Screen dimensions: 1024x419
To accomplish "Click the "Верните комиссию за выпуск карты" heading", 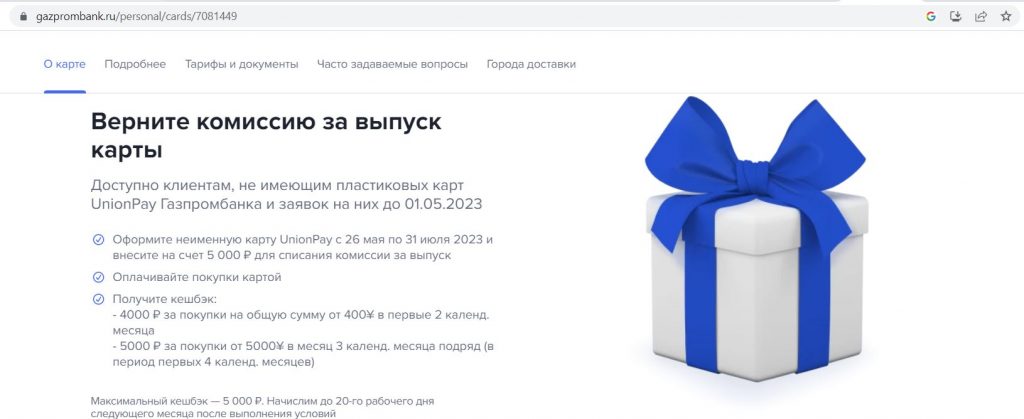I will coord(266,136).
